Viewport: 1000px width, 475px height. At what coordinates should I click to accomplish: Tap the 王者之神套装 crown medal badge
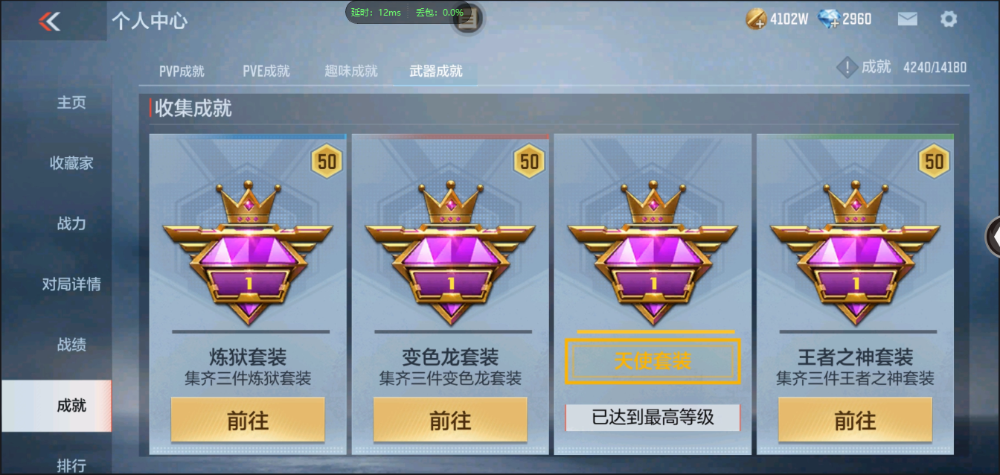855,252
